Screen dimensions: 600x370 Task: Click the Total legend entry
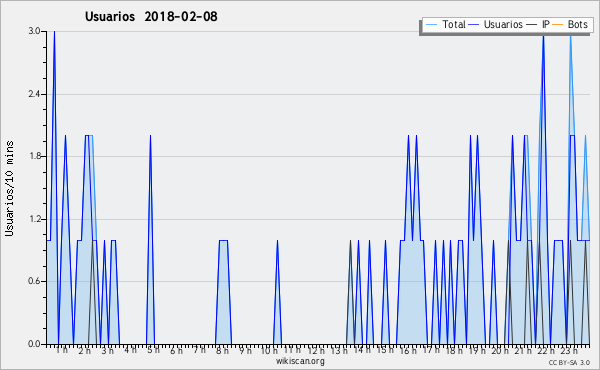[446, 24]
